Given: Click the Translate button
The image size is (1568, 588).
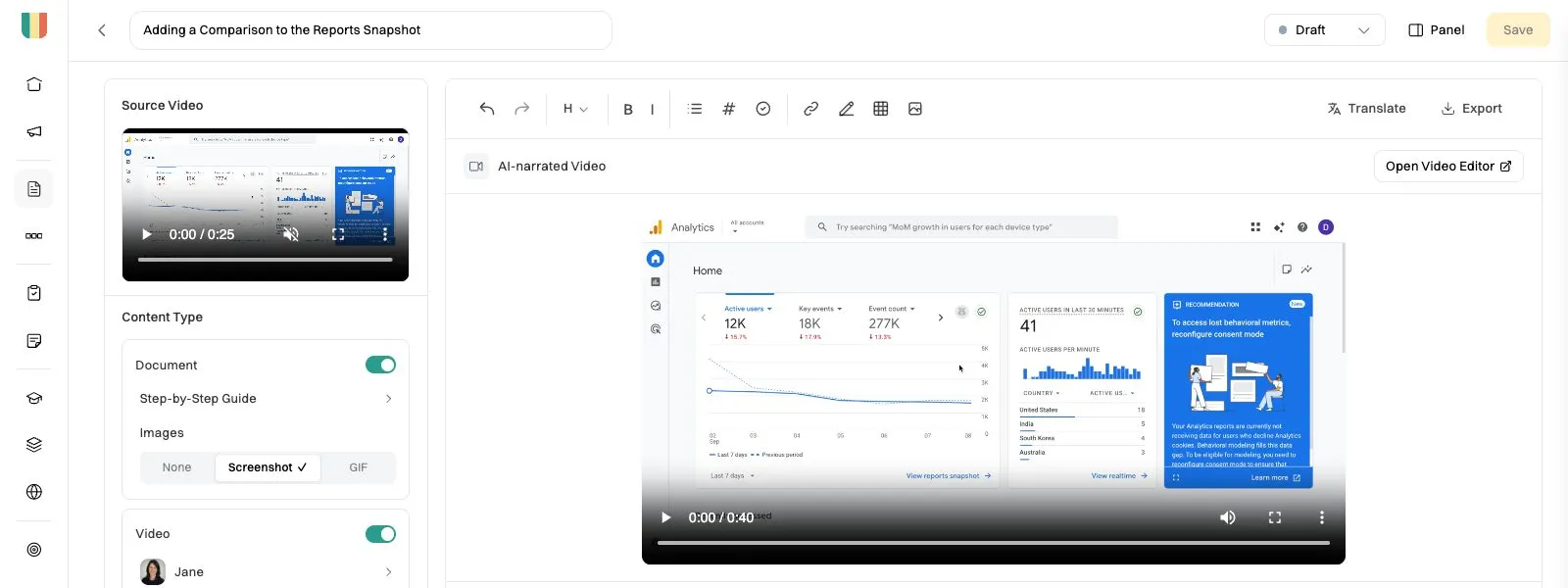Looking at the screenshot, I should click(1367, 109).
